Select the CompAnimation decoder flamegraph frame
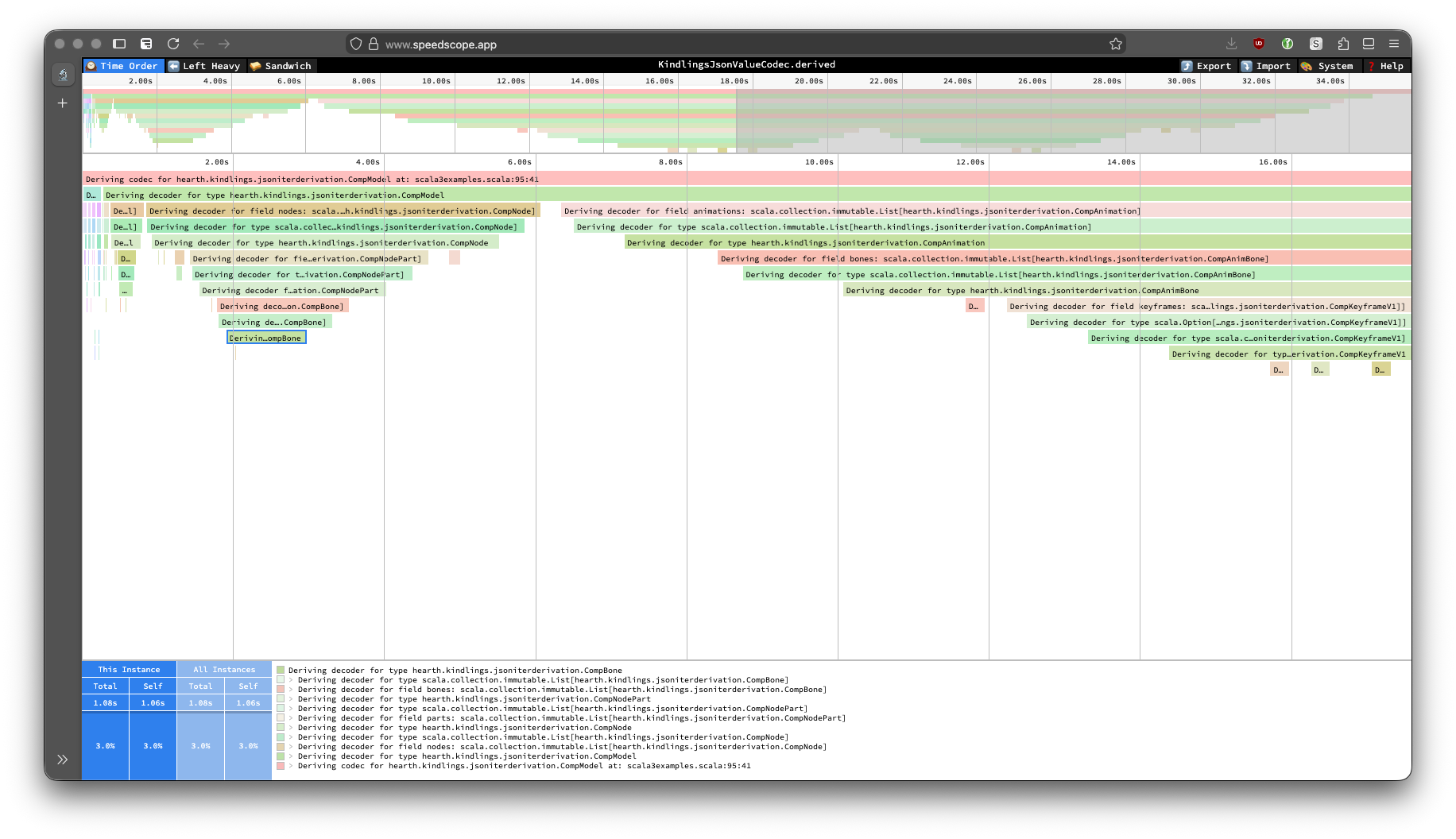Image resolution: width=1456 pixels, height=839 pixels. coord(805,243)
